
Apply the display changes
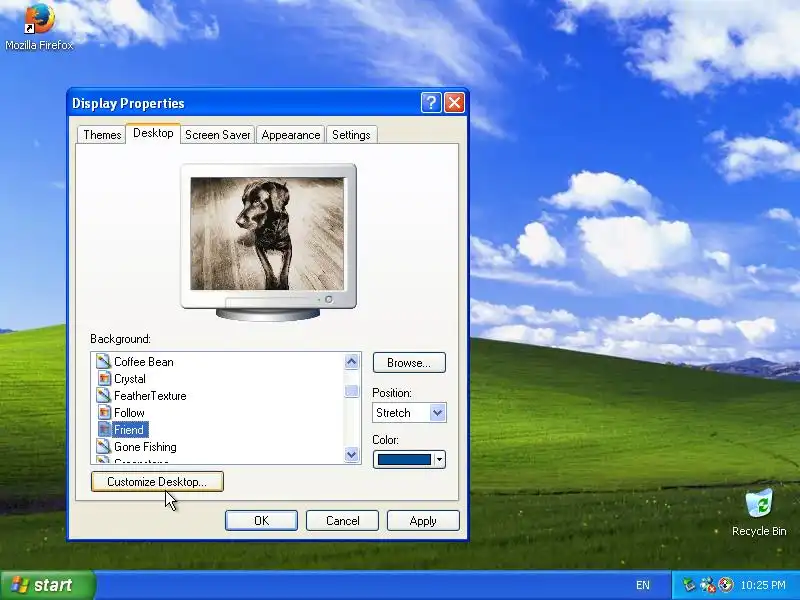pos(423,520)
